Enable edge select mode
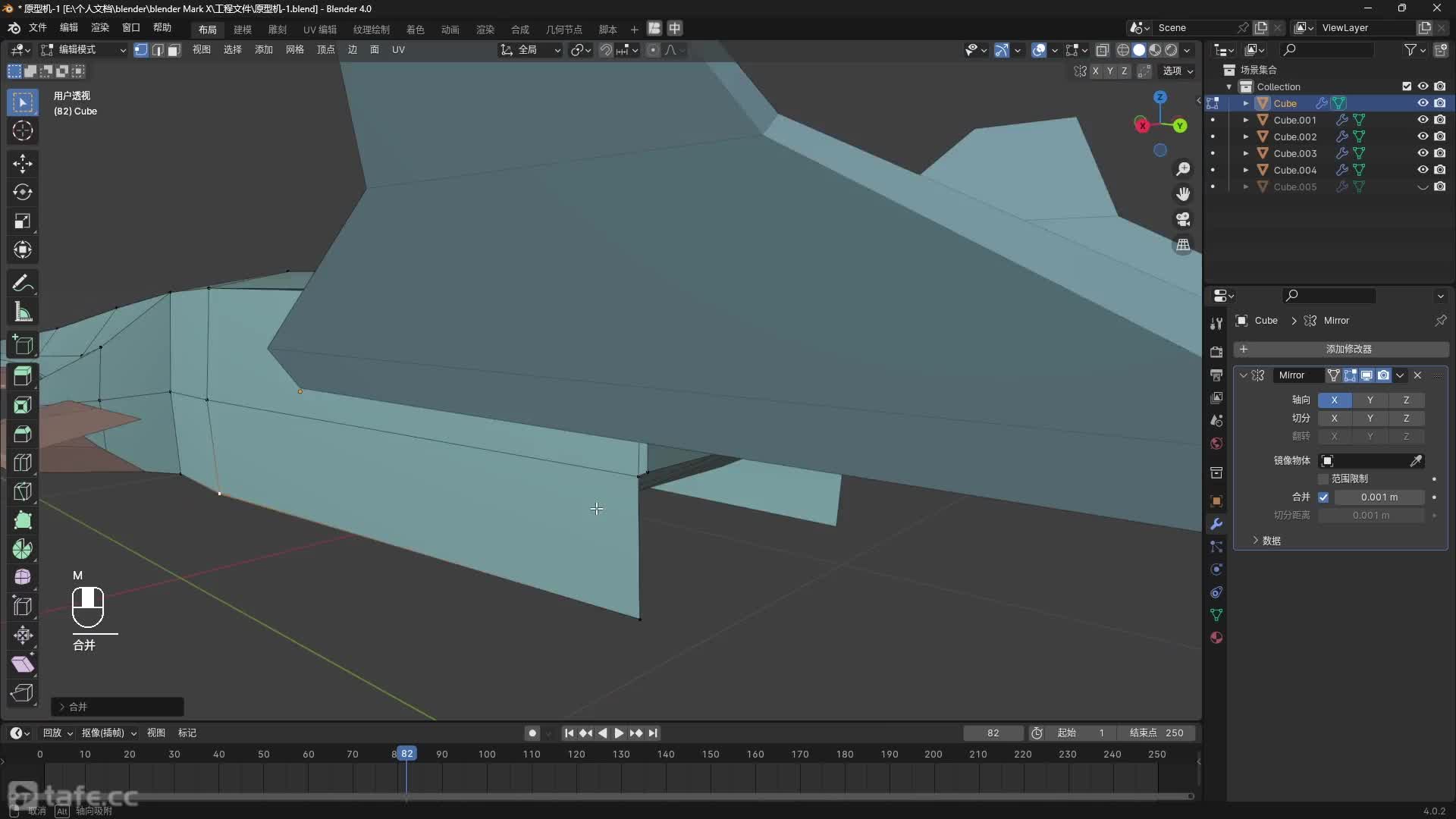 click(x=158, y=50)
